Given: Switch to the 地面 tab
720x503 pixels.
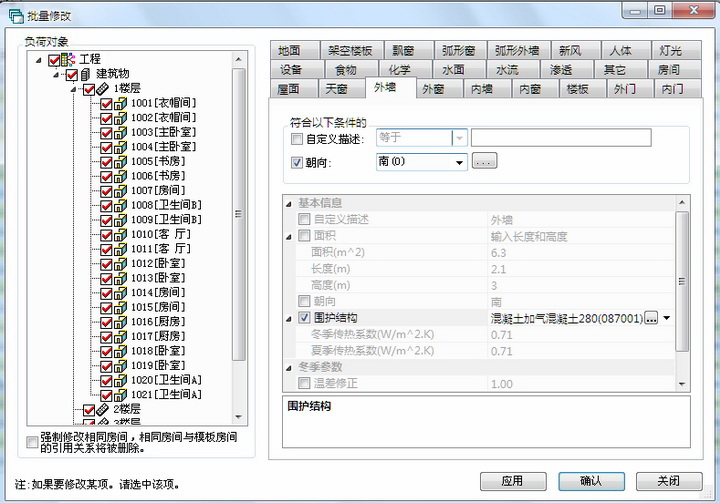Looking at the screenshot, I should coord(295,50).
